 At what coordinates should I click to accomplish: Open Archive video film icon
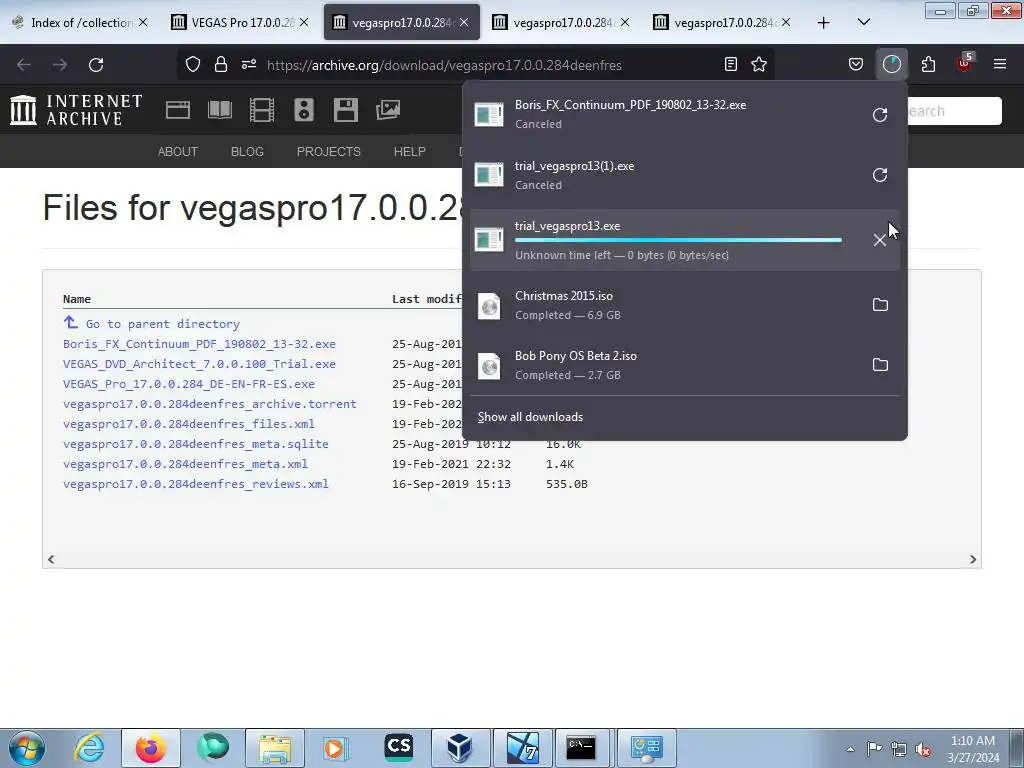click(x=262, y=110)
